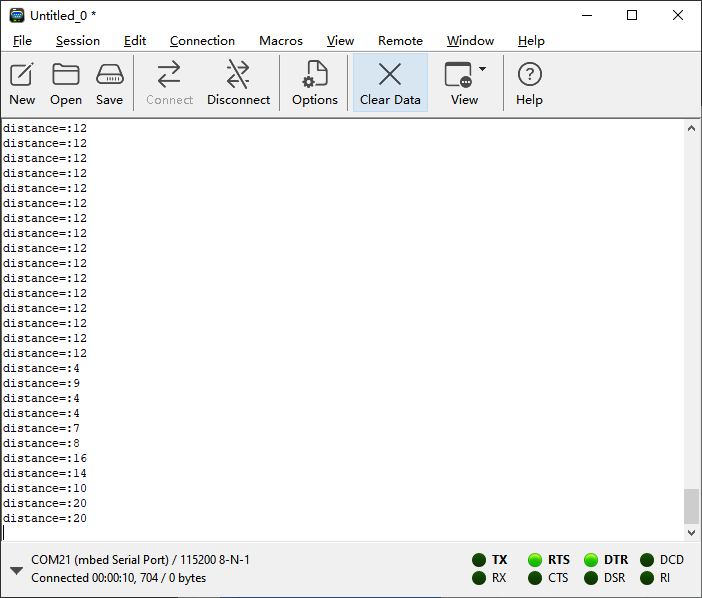Click the greyed Connect toolbar icon
Screen dimensions: 702x598
coord(169,83)
